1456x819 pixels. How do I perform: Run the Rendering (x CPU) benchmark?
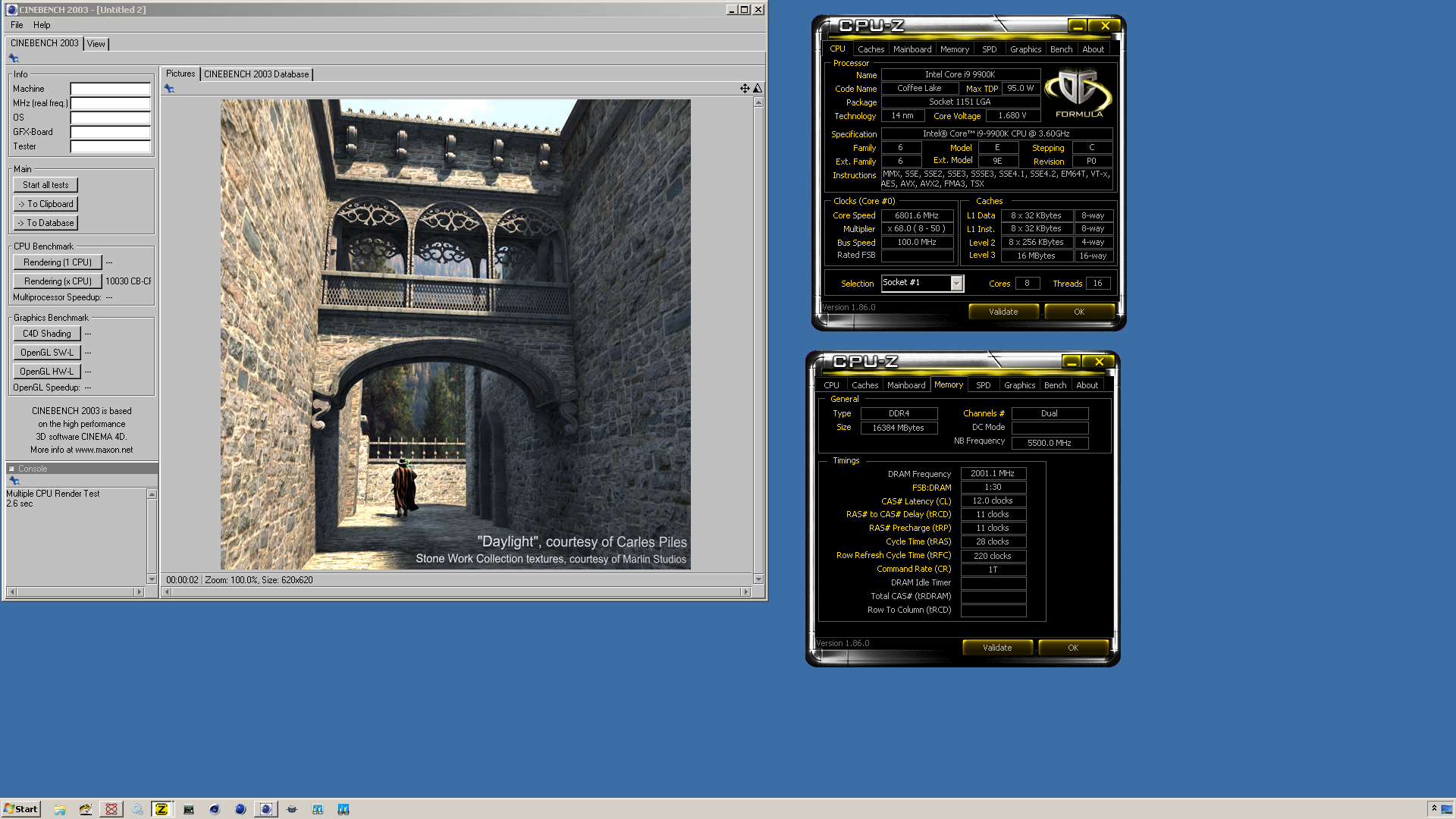[58, 281]
